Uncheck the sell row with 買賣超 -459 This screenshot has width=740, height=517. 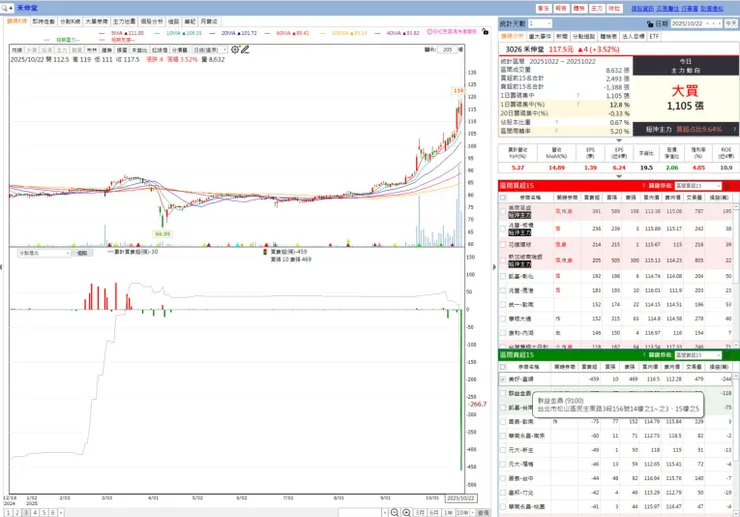[x=503, y=379]
